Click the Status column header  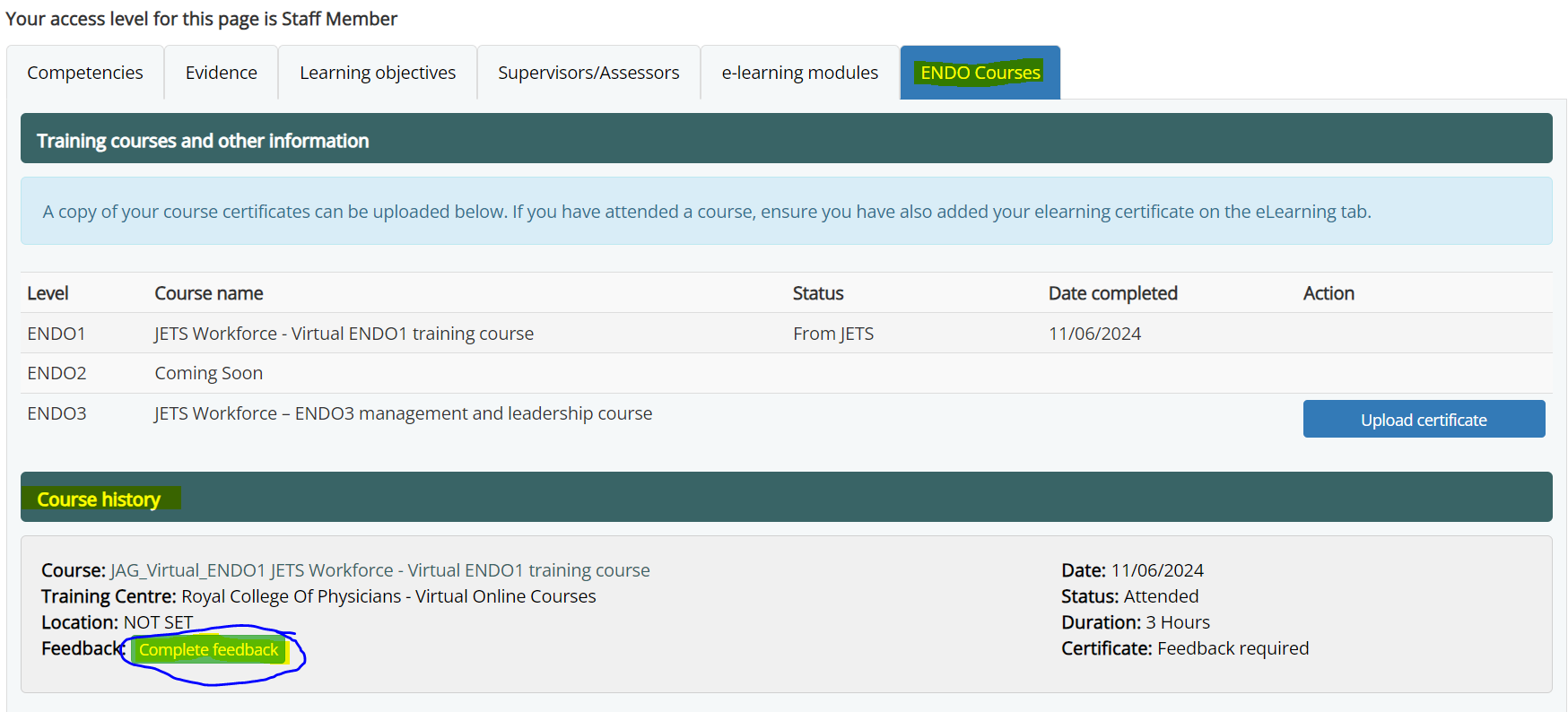pyautogui.click(x=818, y=293)
